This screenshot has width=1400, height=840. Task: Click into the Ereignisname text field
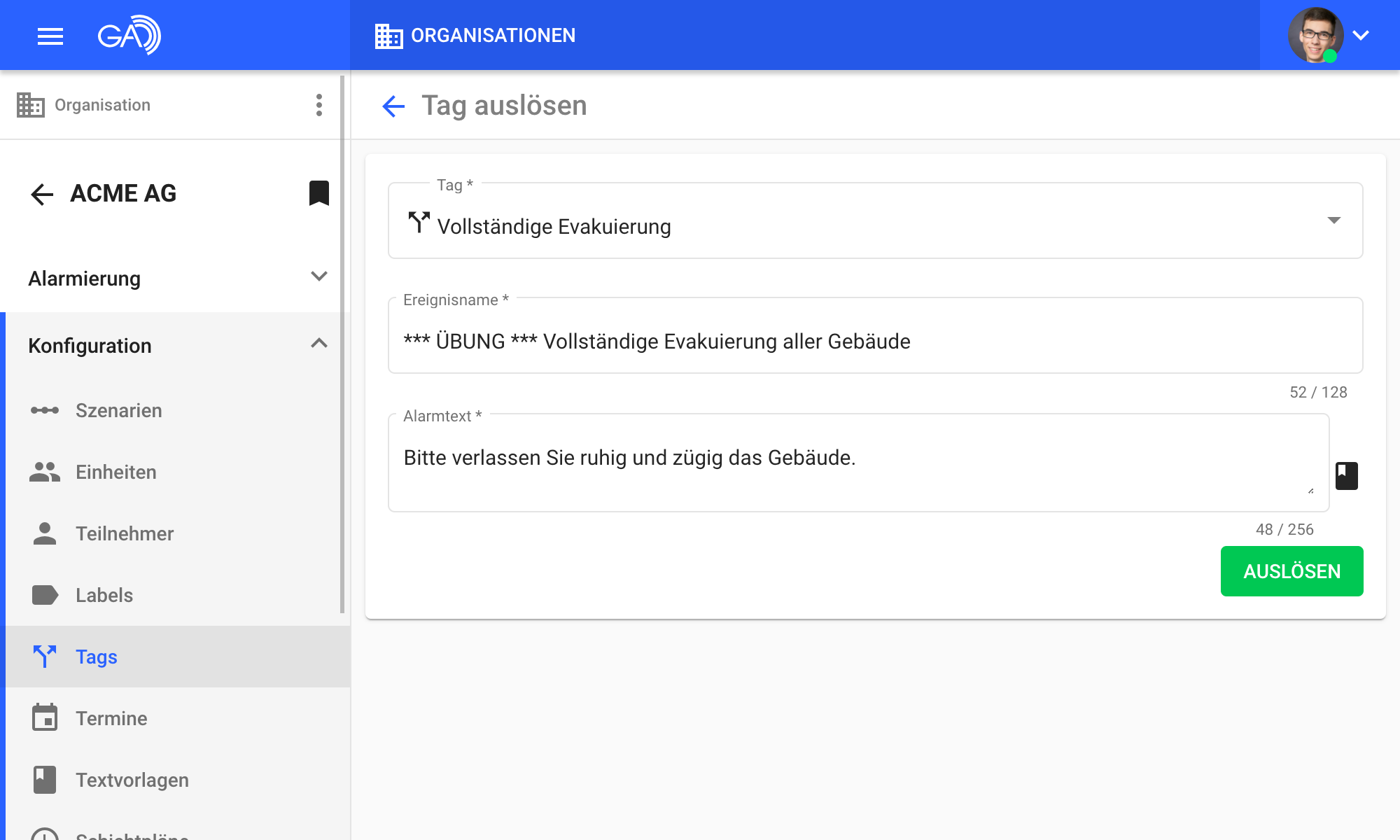point(875,341)
